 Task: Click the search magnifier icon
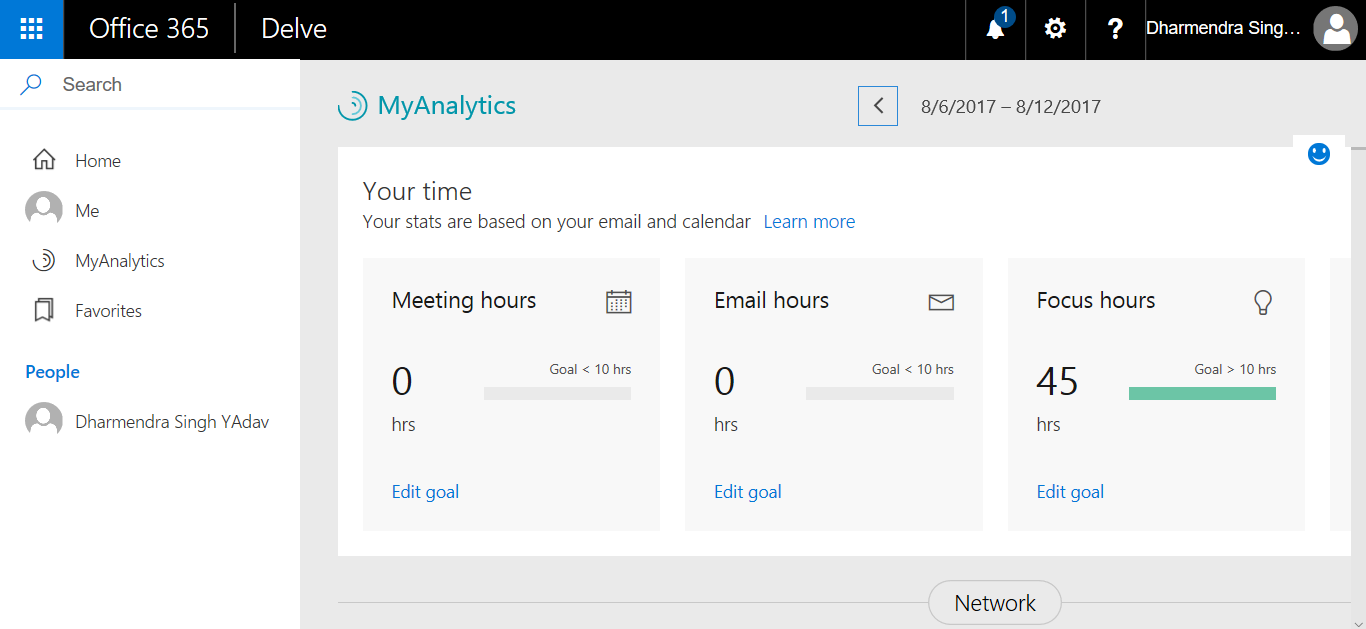click(x=29, y=83)
